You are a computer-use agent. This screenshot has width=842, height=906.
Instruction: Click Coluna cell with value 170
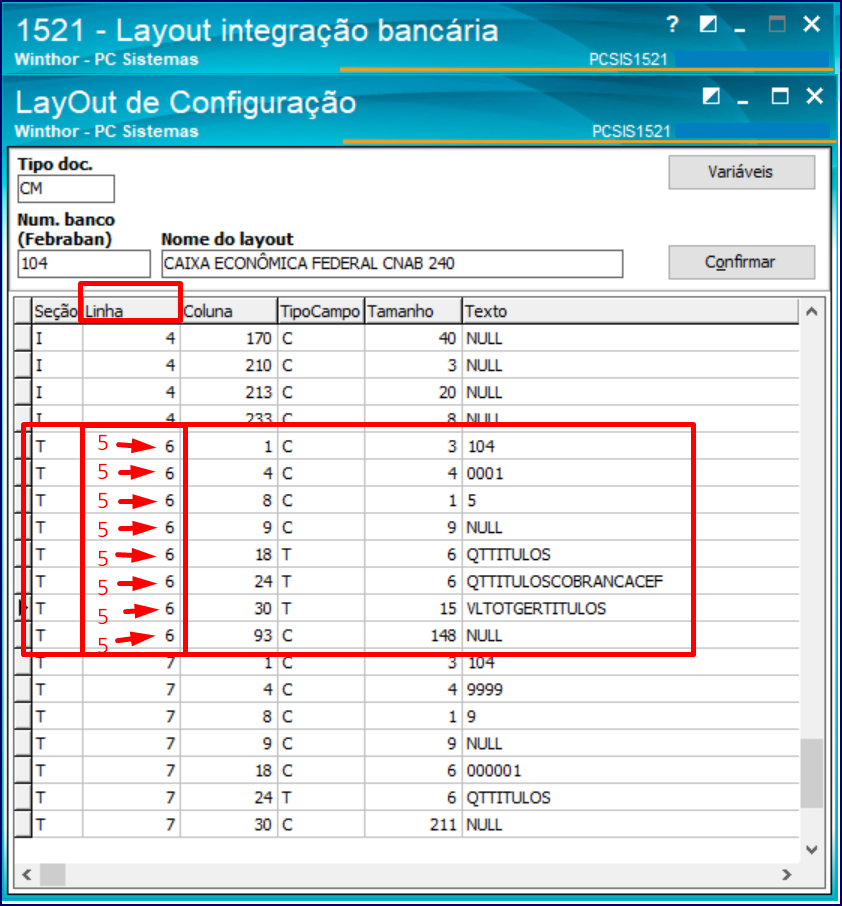229,338
